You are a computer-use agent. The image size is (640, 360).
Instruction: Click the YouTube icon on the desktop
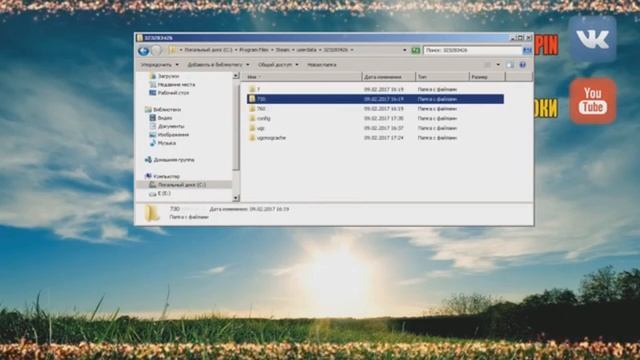[x=593, y=101]
